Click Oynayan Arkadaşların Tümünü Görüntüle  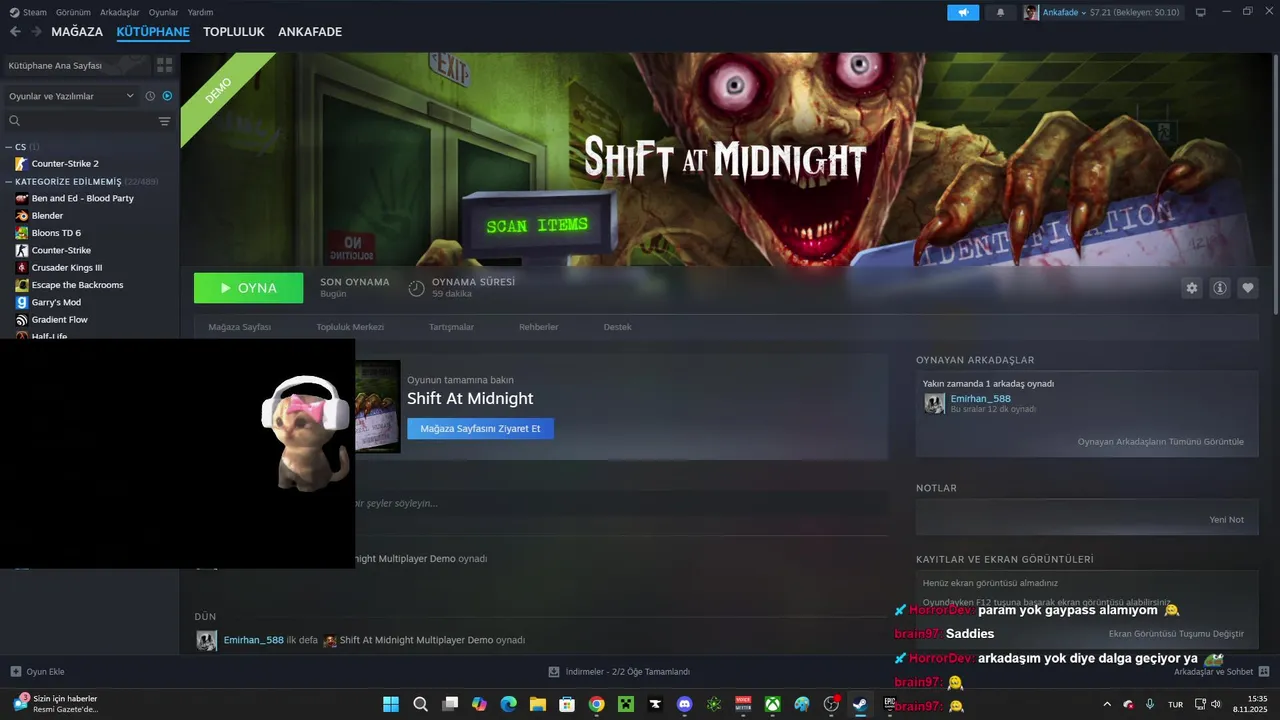click(x=1160, y=441)
